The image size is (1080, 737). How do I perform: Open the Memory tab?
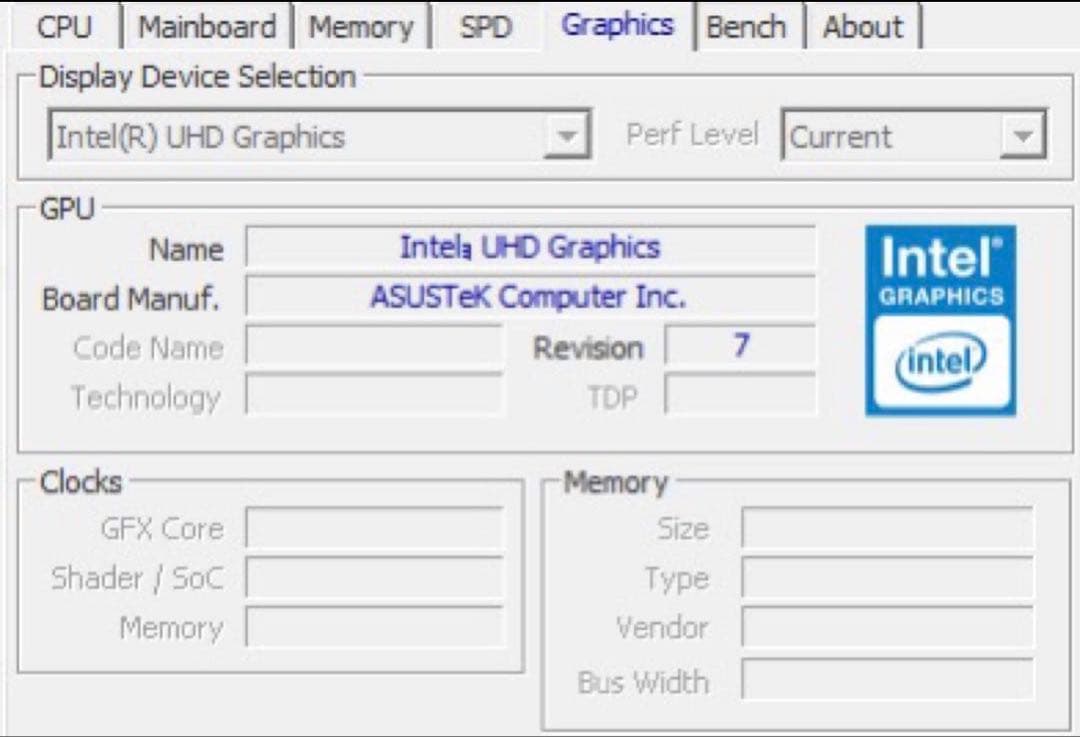coord(362,27)
